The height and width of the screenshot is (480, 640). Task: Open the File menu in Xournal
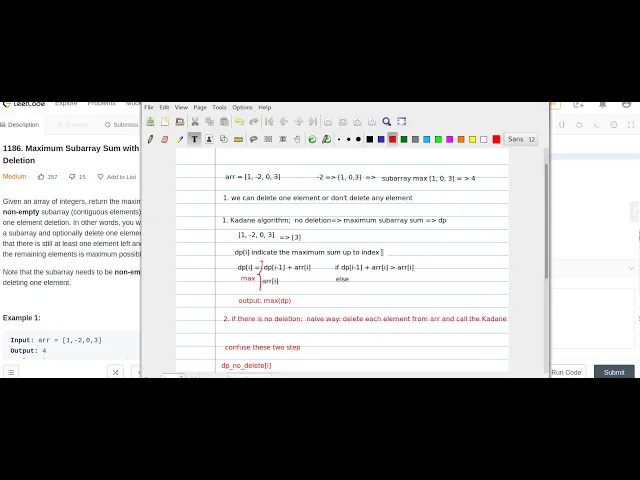[x=149, y=107]
